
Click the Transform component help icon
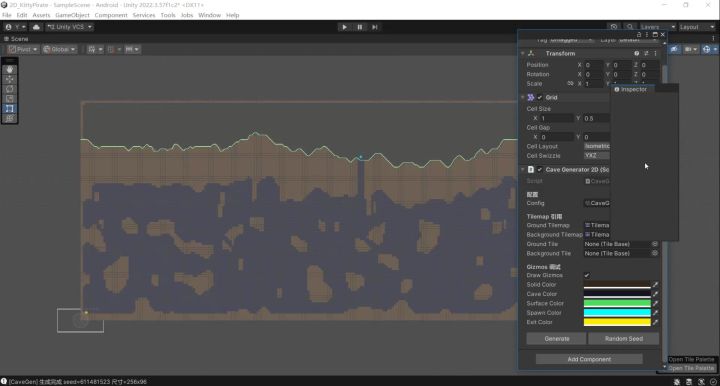(x=636, y=53)
